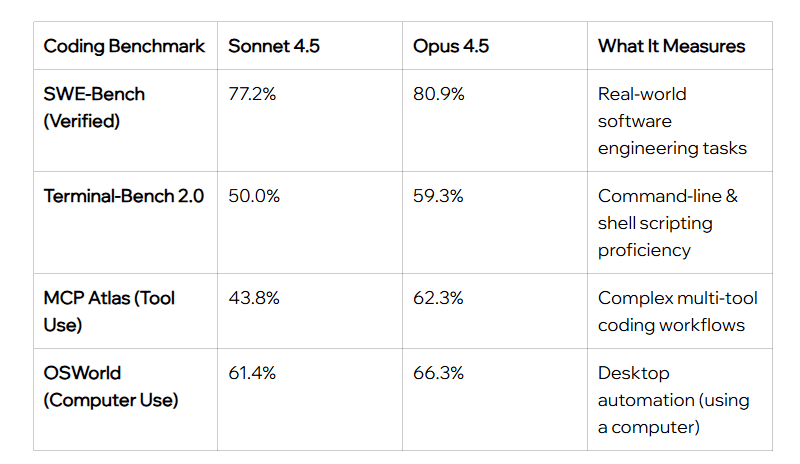The width and height of the screenshot is (800, 464).
Task: Click the 59.3% Terminal-Bench score
Action: click(438, 196)
